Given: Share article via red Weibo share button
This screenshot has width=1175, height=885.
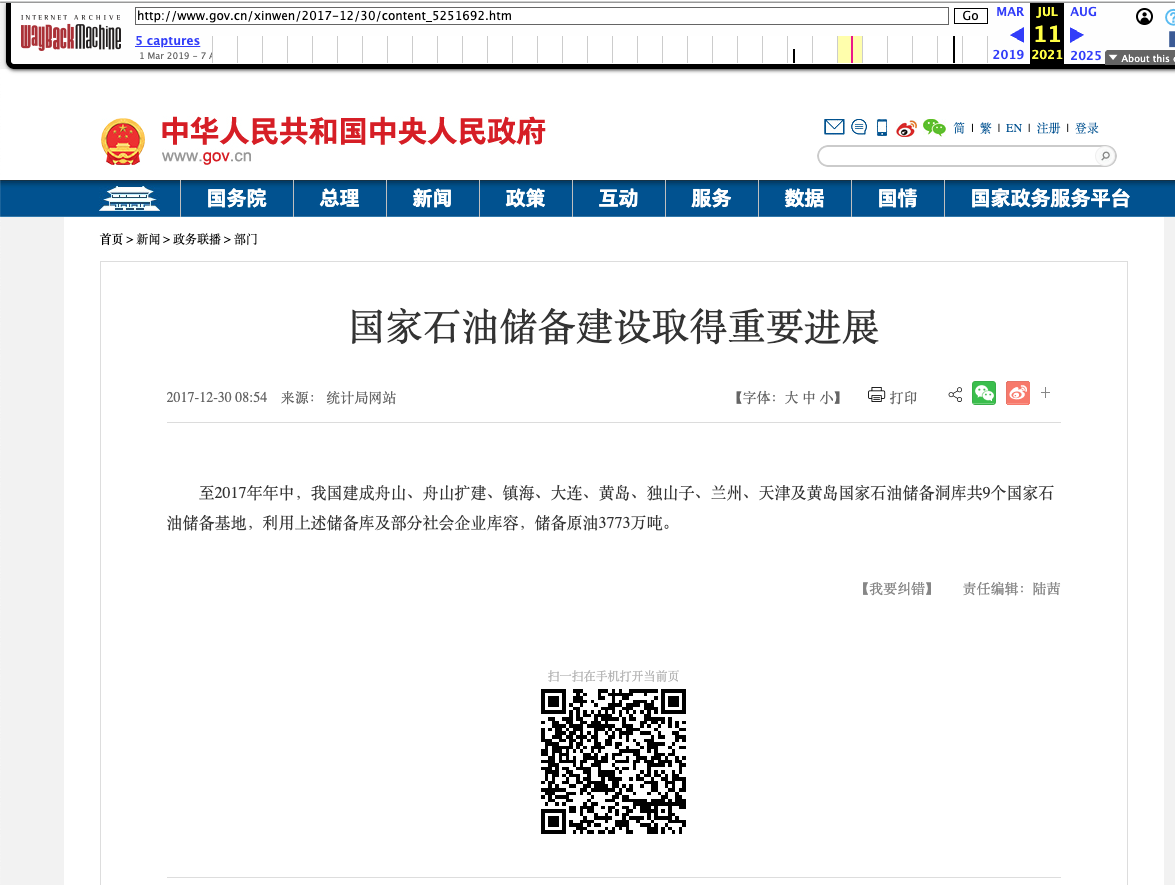Looking at the screenshot, I should 1017,394.
